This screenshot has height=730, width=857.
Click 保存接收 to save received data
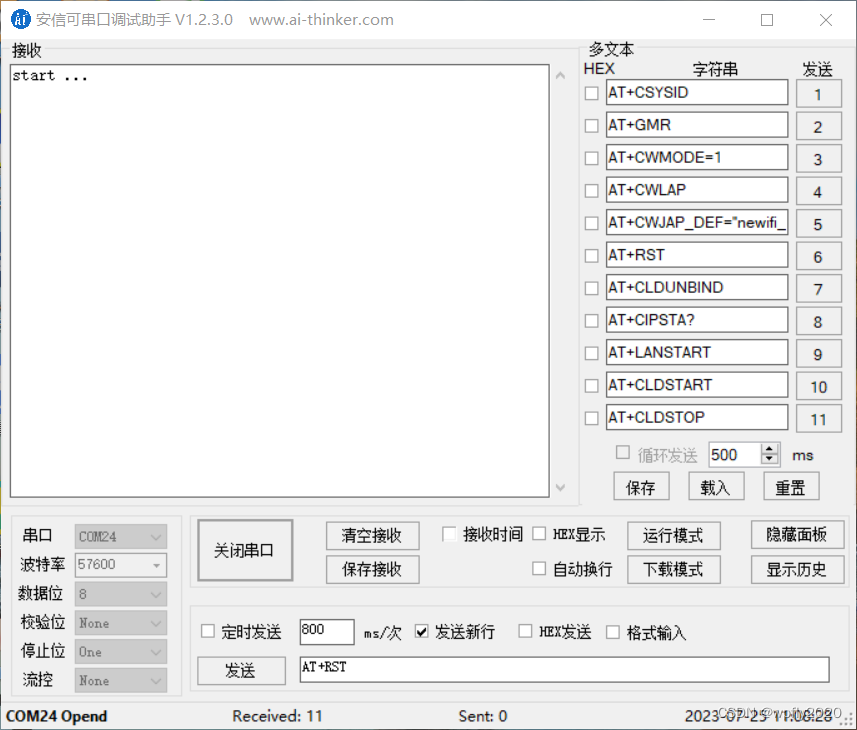[x=372, y=569]
